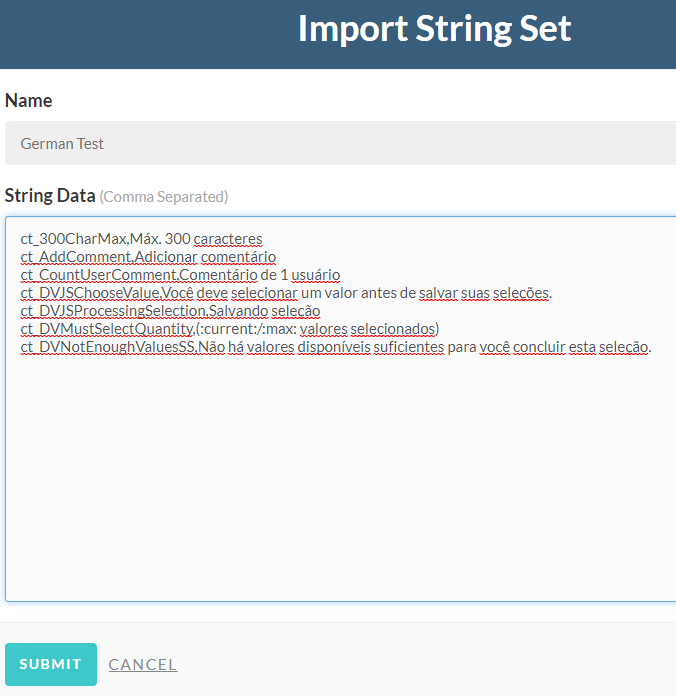Click the Name field label
The image size is (676, 696).
tap(28, 100)
